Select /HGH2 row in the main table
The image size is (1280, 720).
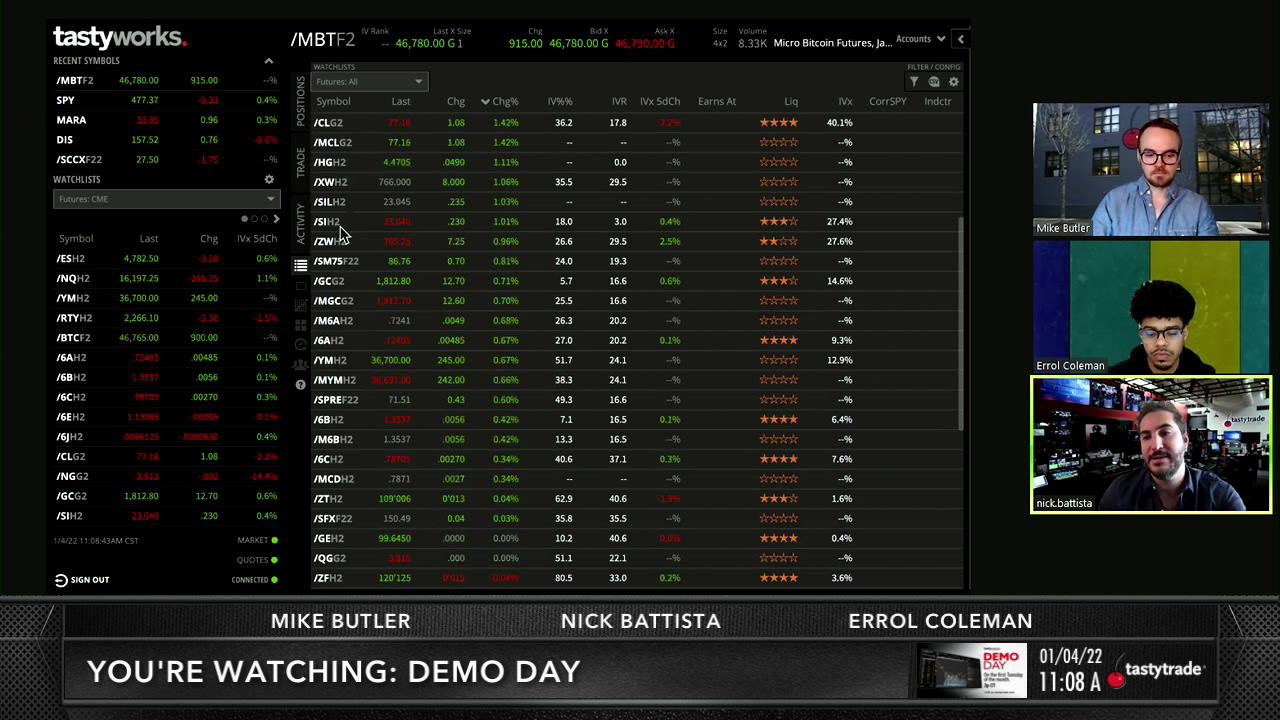coord(635,162)
